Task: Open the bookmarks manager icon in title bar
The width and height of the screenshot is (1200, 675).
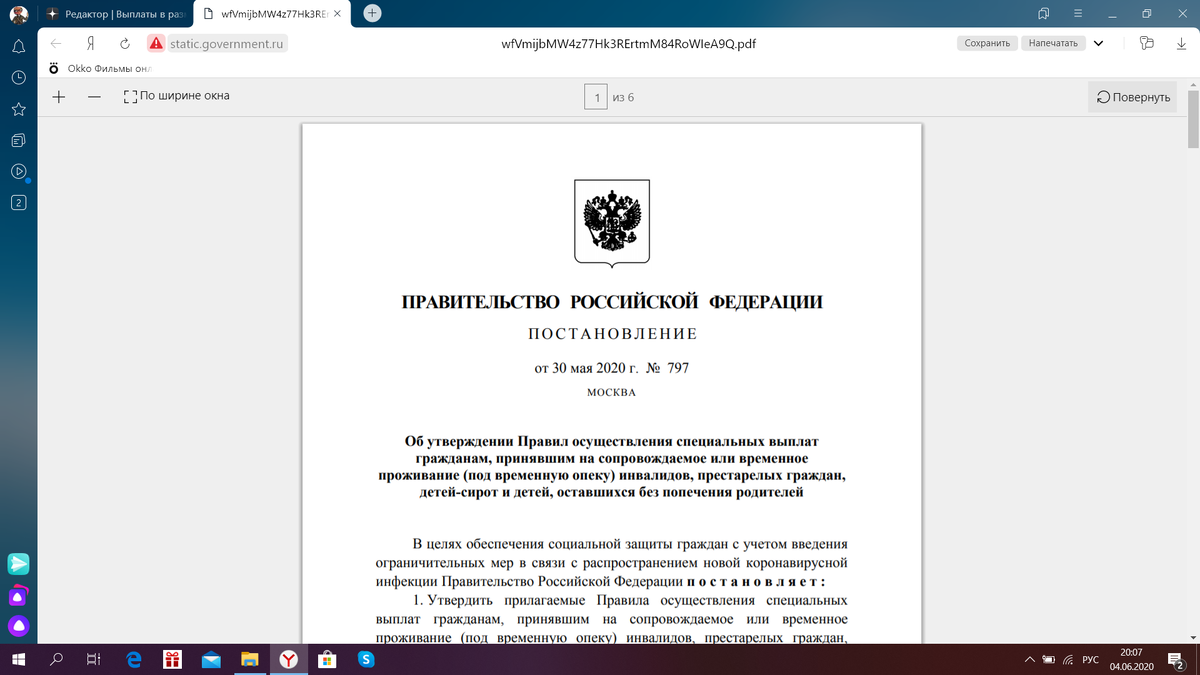Action: click(x=1043, y=14)
